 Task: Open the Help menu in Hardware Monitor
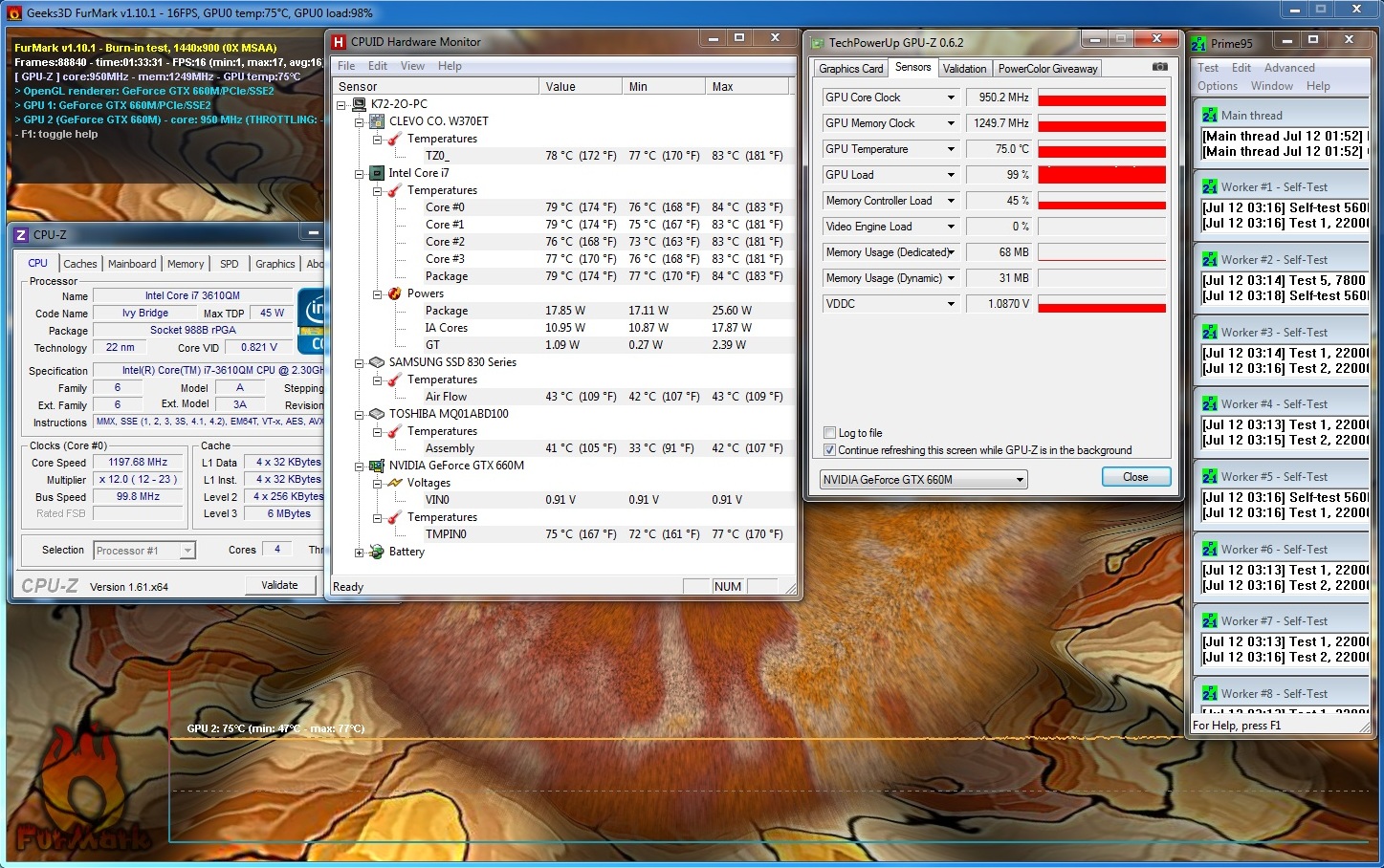450,66
